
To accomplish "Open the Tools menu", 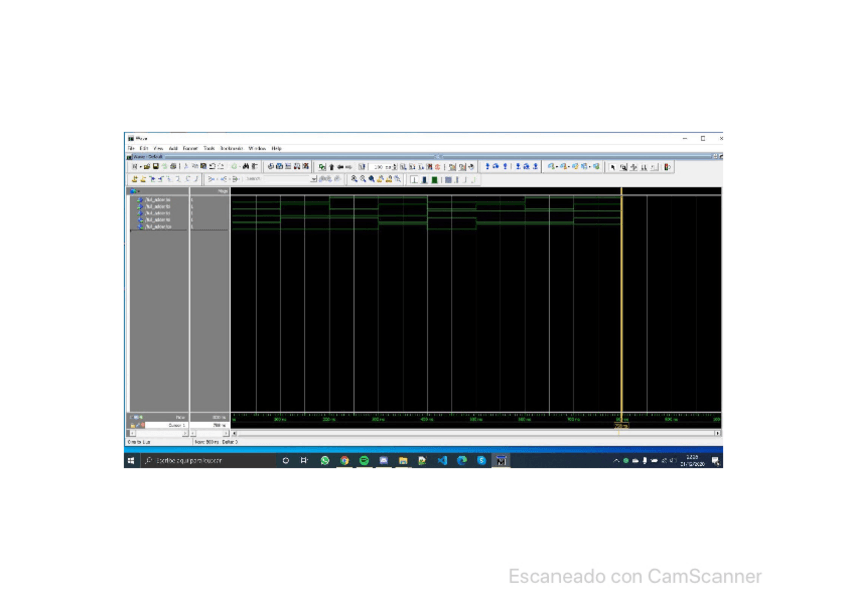I will click(209, 148).
